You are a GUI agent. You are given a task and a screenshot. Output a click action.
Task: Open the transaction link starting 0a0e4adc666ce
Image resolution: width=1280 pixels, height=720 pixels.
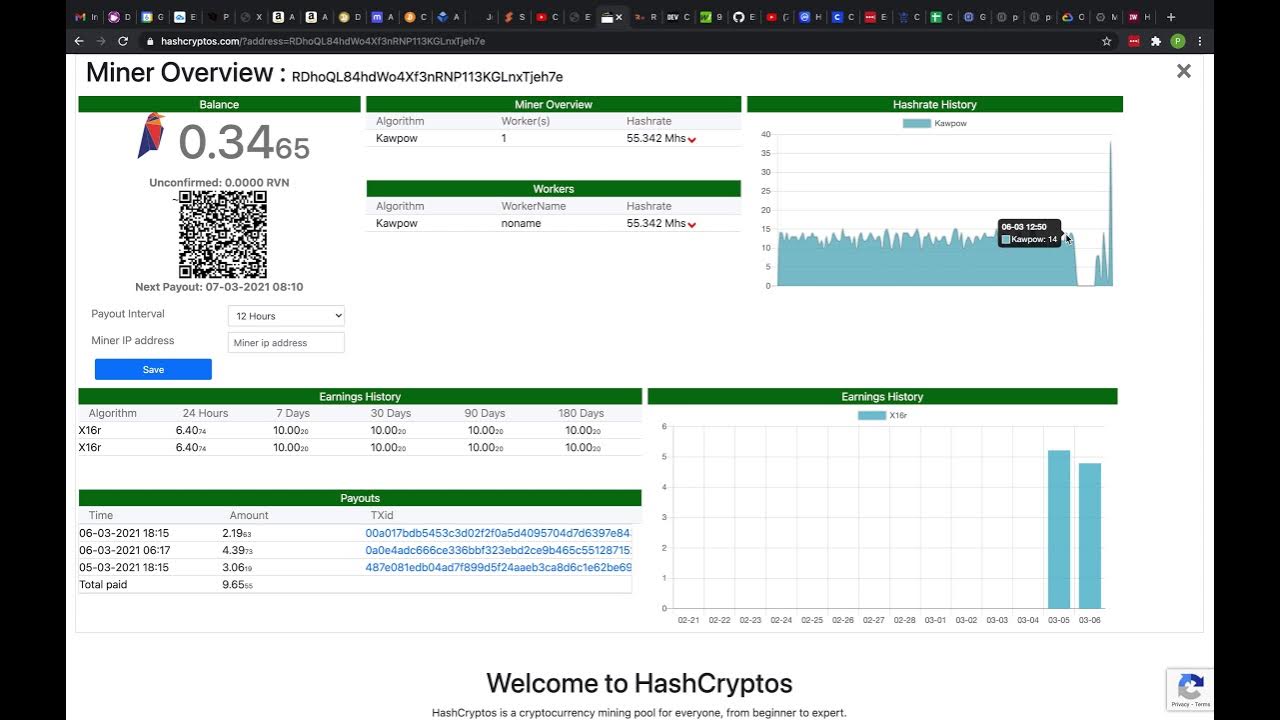coord(498,551)
